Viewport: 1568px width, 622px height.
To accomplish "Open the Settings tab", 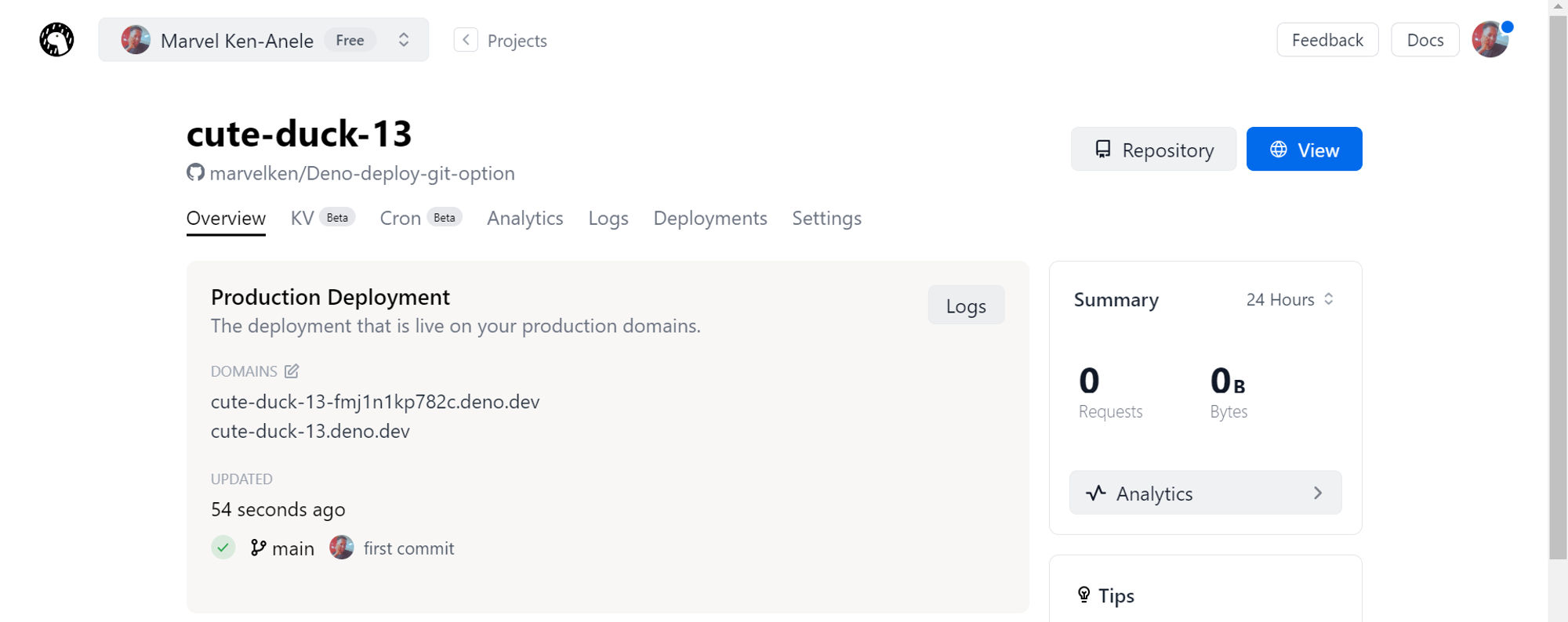I will click(826, 219).
